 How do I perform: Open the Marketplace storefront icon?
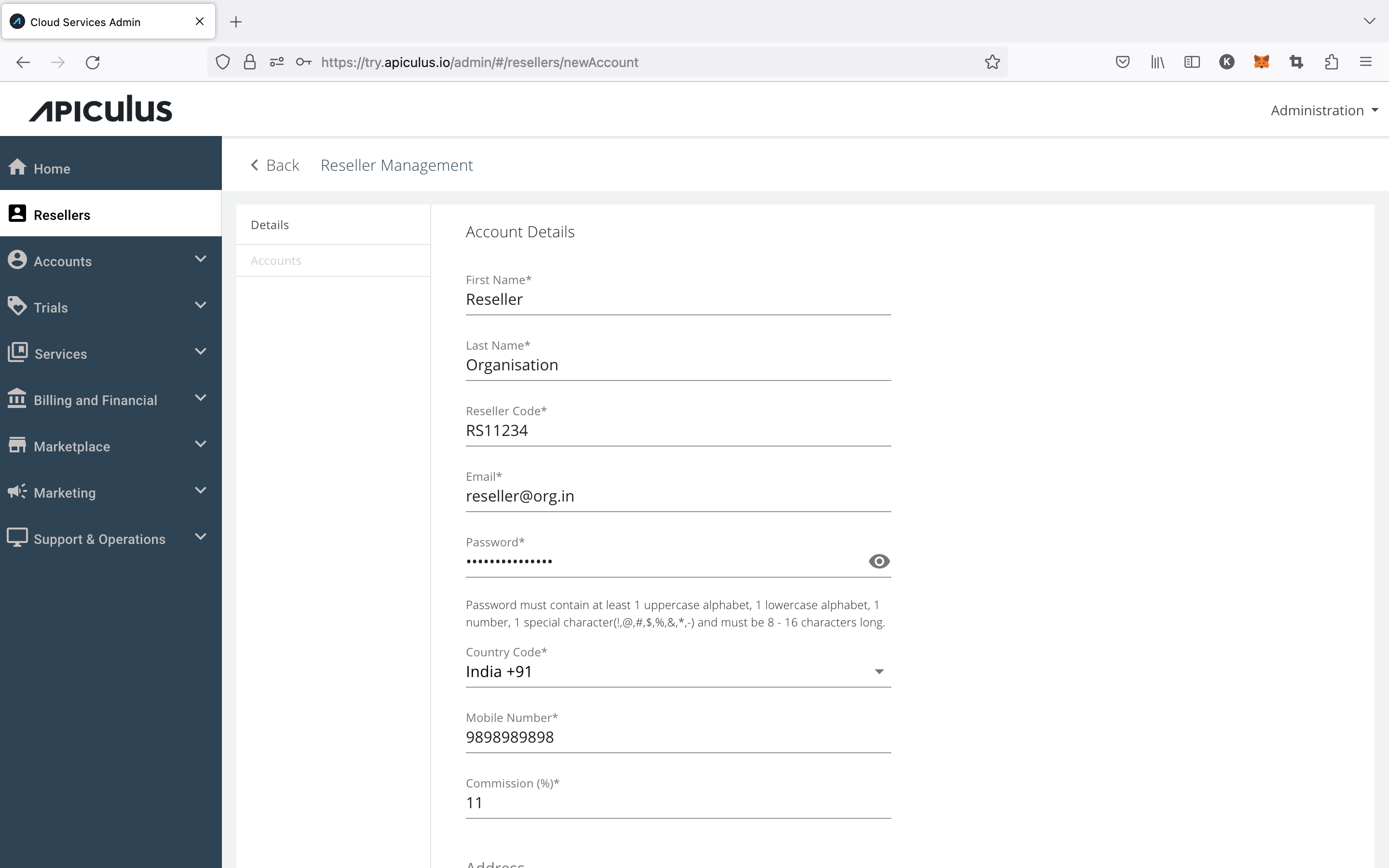(17, 444)
